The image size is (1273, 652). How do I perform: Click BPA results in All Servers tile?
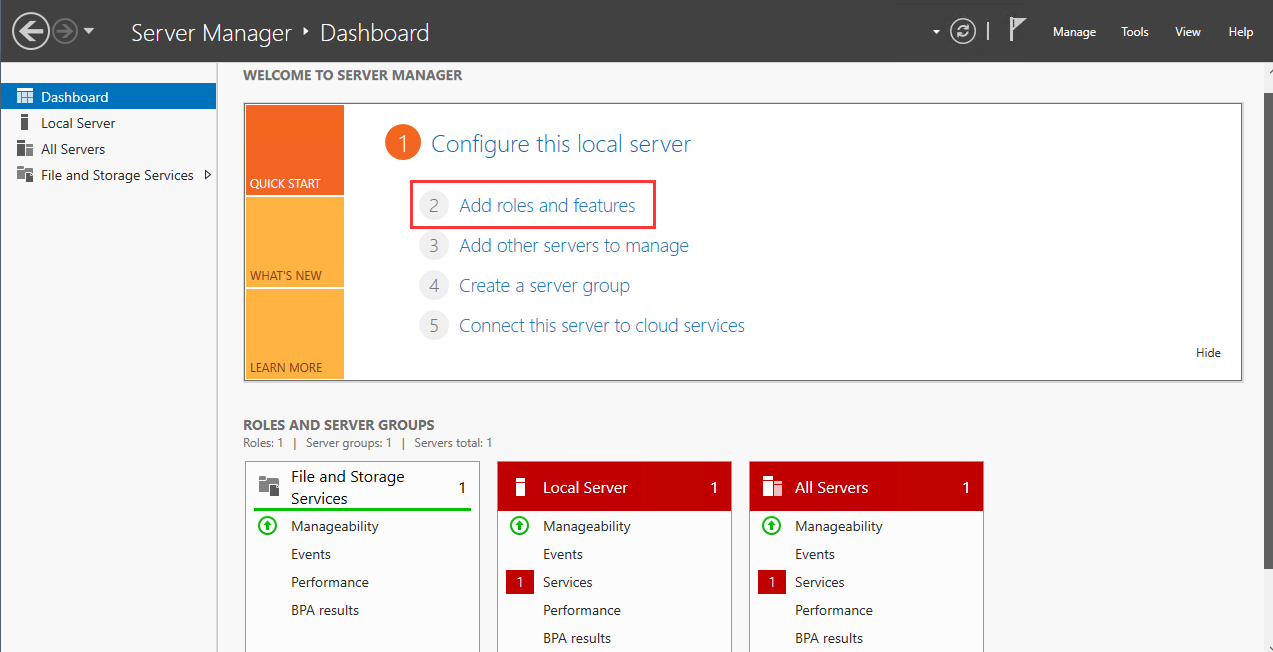point(829,638)
